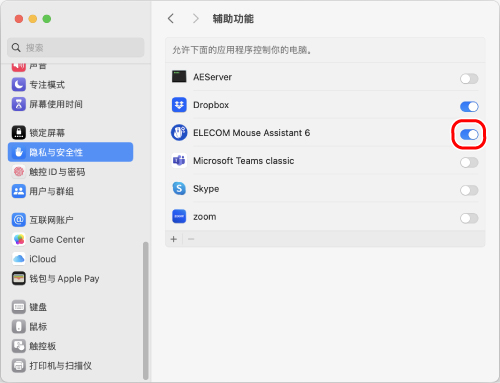Open 互联网账户 in the sidebar
Viewport: 500px width, 383px height.
51,220
